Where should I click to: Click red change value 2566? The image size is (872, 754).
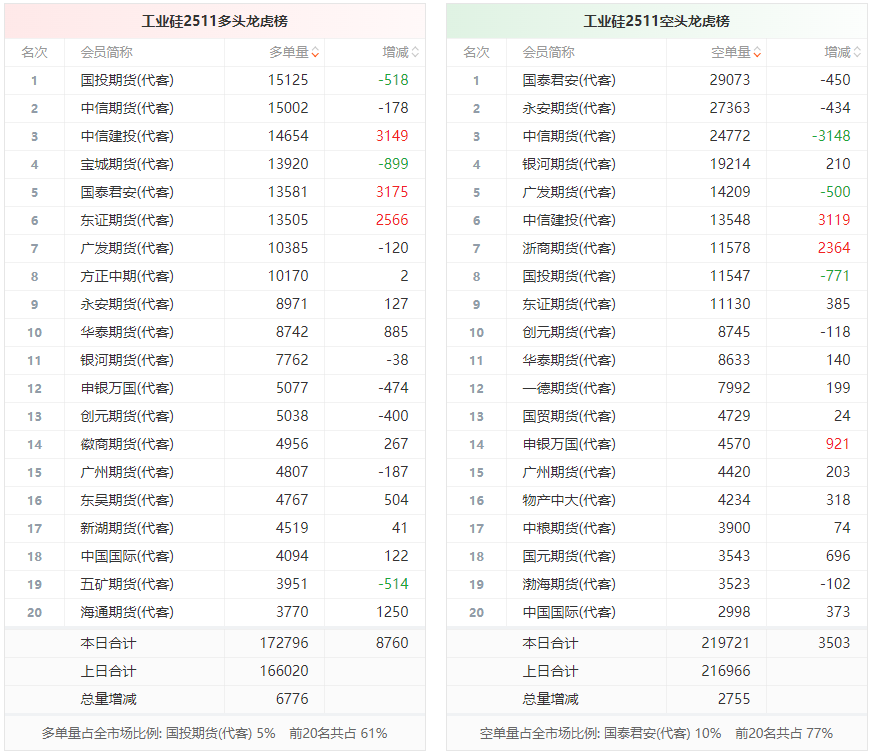[392, 220]
